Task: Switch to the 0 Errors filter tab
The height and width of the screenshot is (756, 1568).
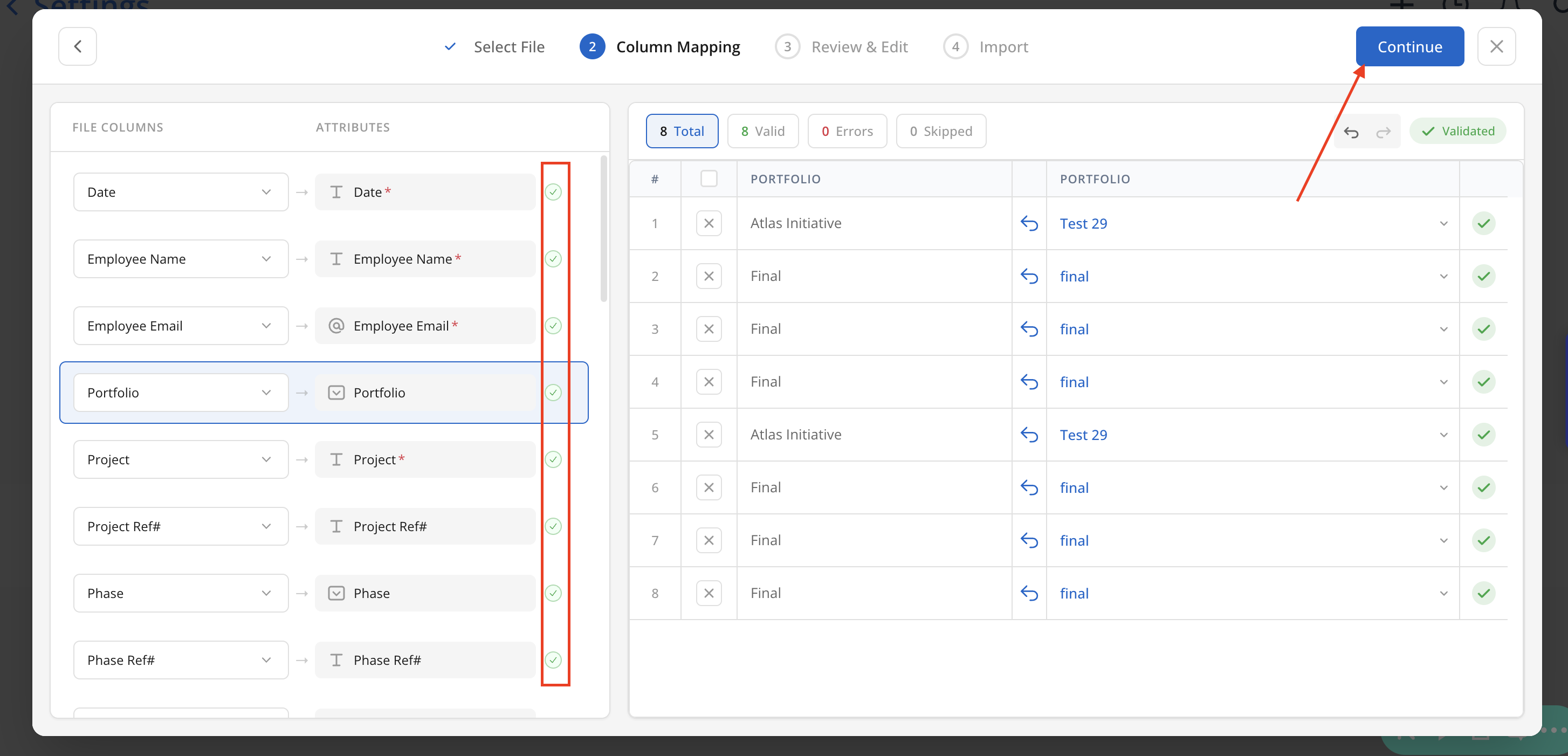Action: click(x=847, y=132)
